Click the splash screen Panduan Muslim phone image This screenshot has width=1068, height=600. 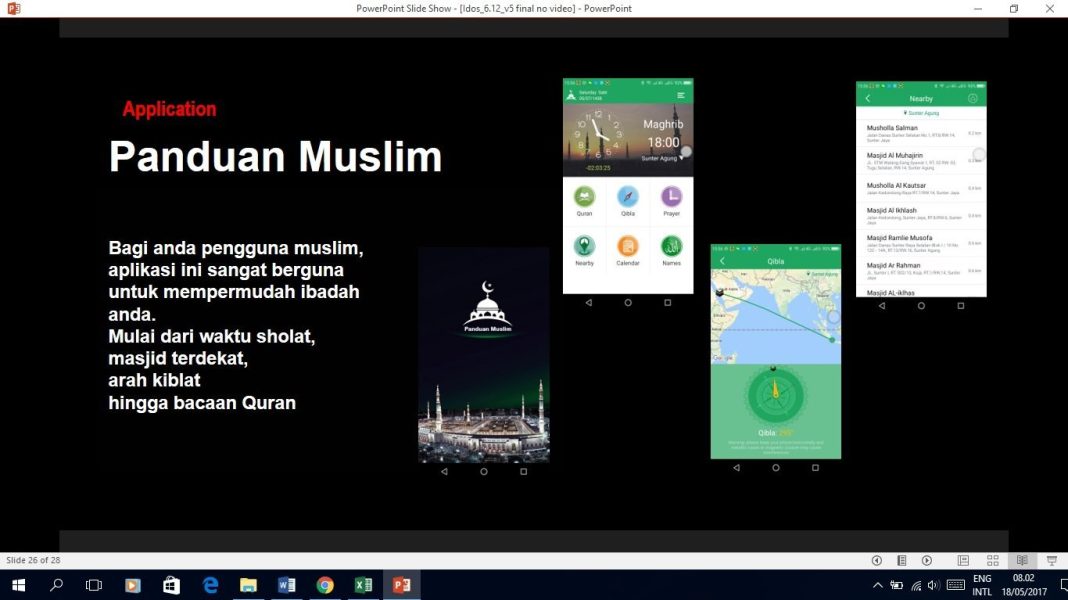click(x=484, y=355)
